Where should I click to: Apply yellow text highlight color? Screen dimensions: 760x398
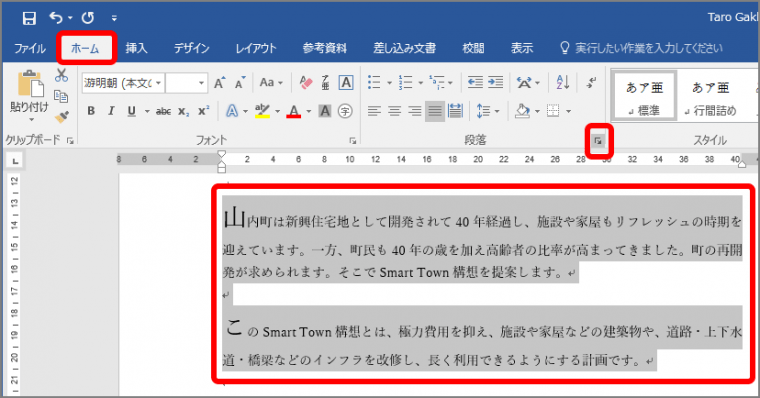(x=262, y=111)
